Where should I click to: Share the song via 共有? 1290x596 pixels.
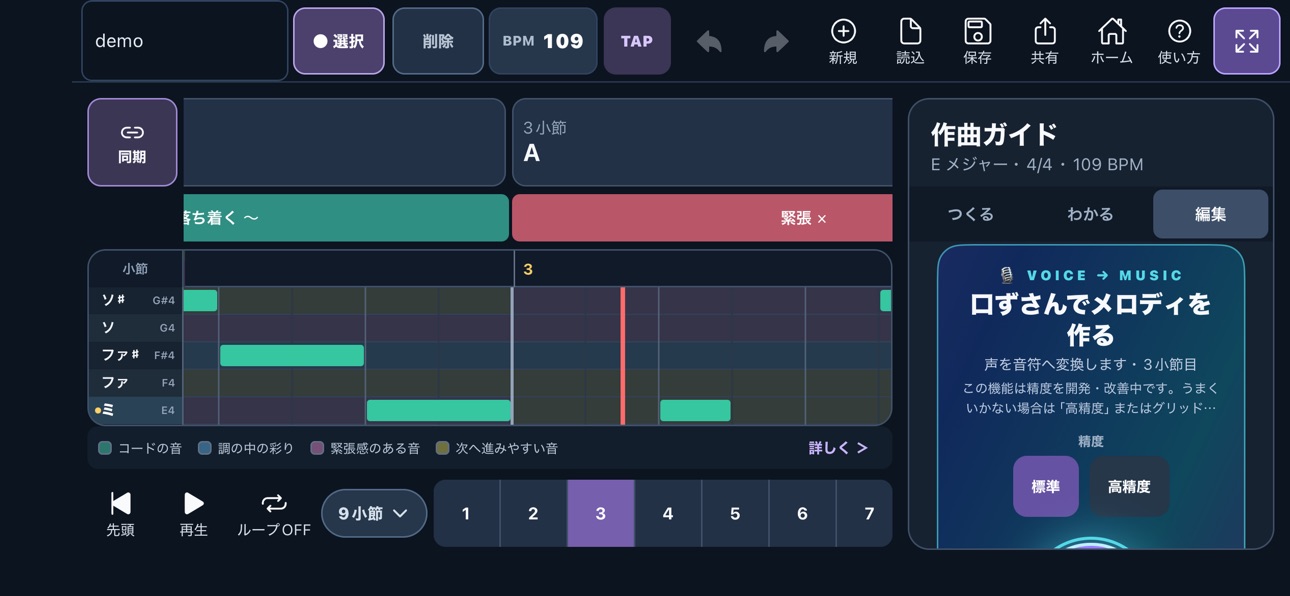click(1044, 42)
